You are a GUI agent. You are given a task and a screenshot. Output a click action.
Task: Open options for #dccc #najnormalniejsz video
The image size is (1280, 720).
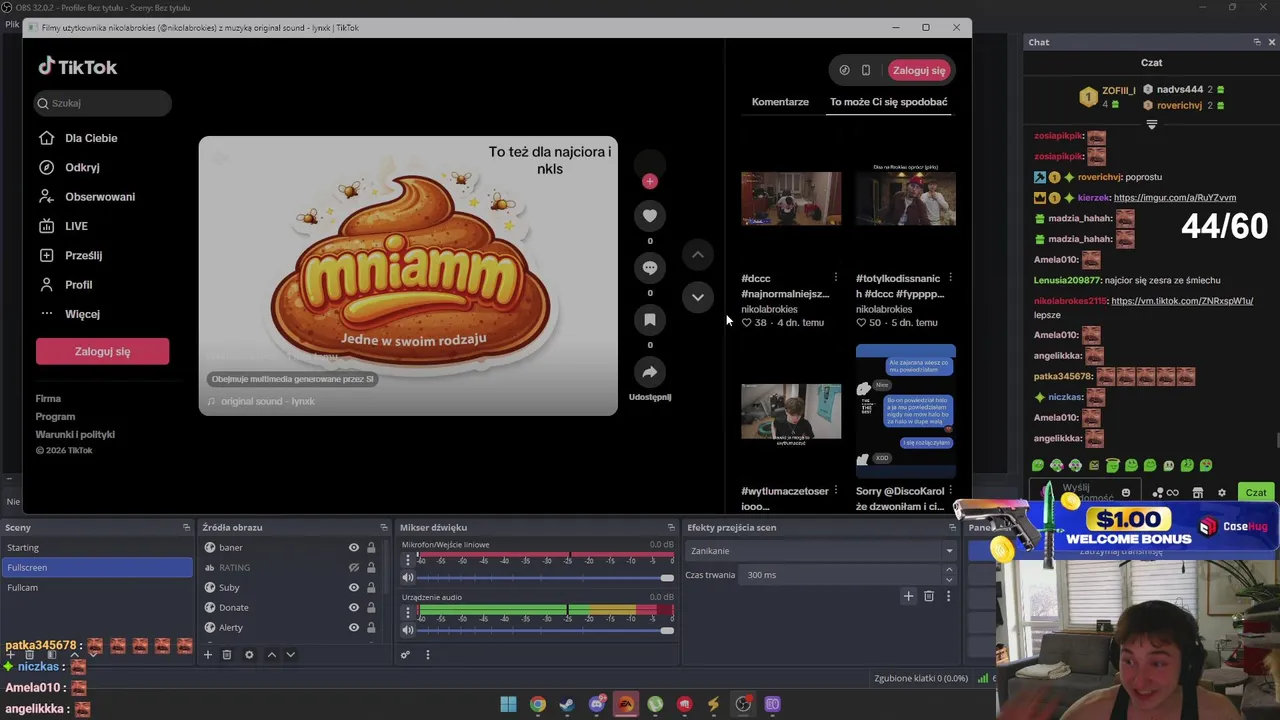point(836,278)
